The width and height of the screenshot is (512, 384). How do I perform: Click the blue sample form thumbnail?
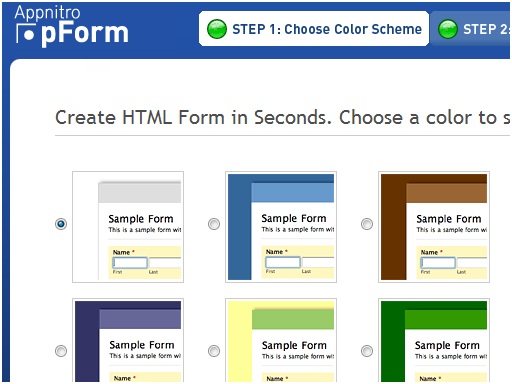point(281,227)
